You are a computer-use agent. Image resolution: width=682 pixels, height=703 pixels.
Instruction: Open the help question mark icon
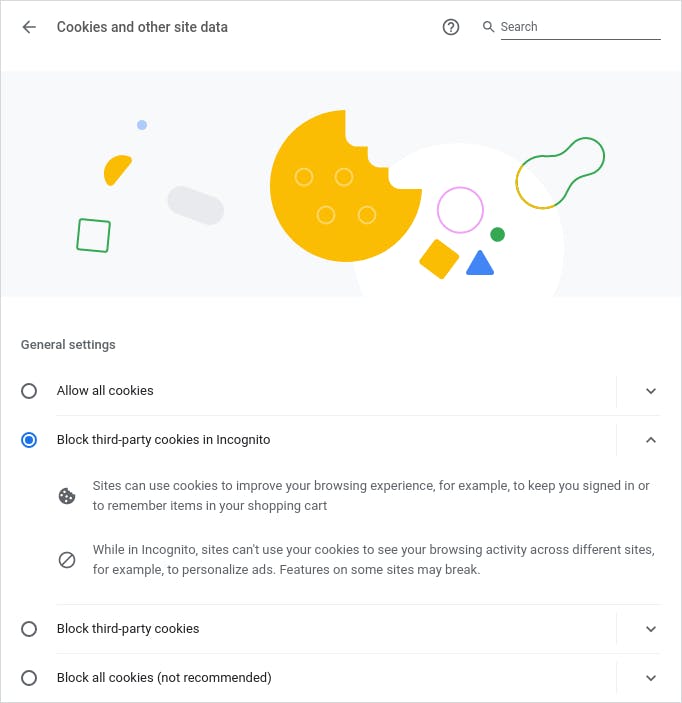point(451,27)
